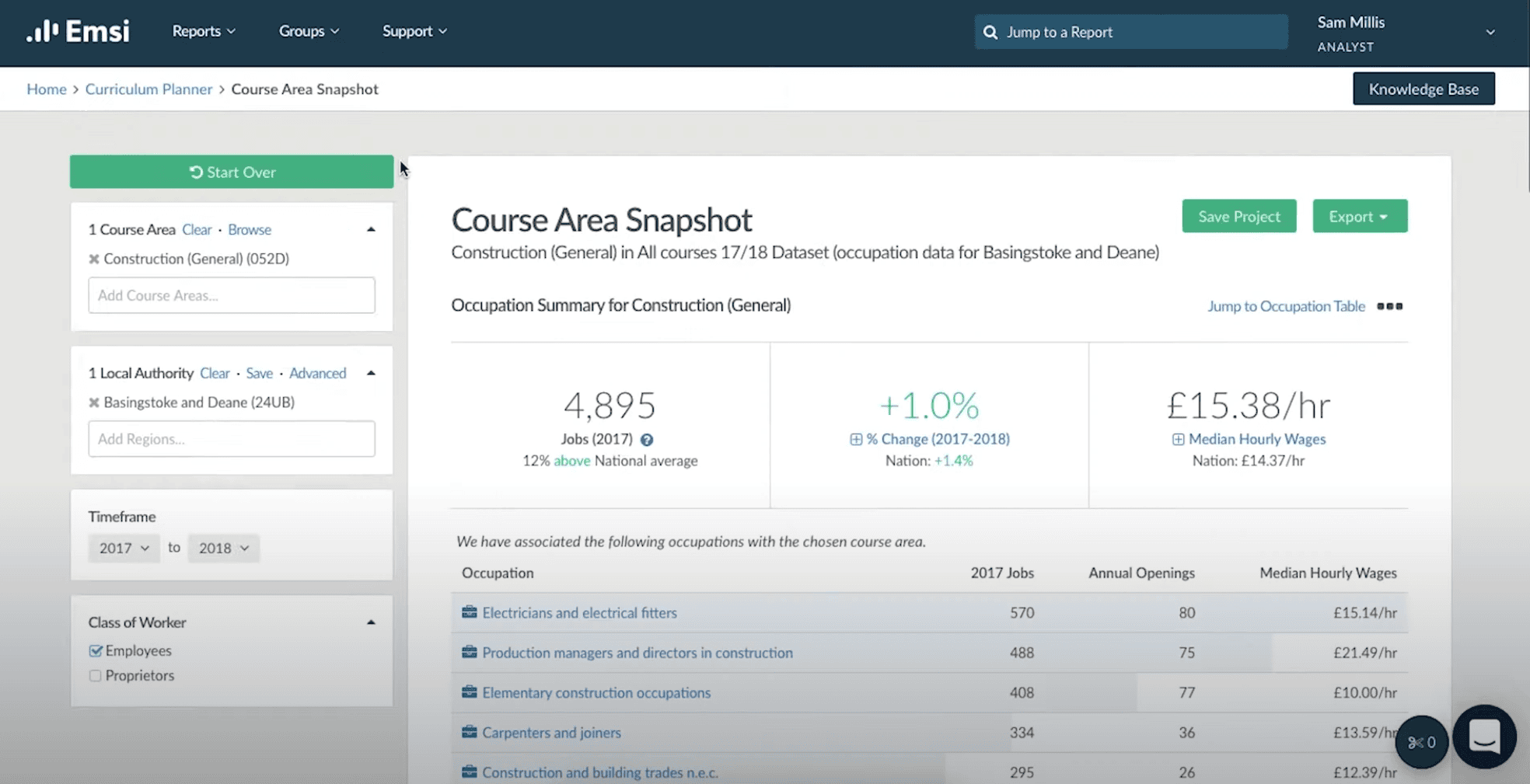
Task: Open the 2017 start year dropdown
Action: pyautogui.click(x=124, y=548)
